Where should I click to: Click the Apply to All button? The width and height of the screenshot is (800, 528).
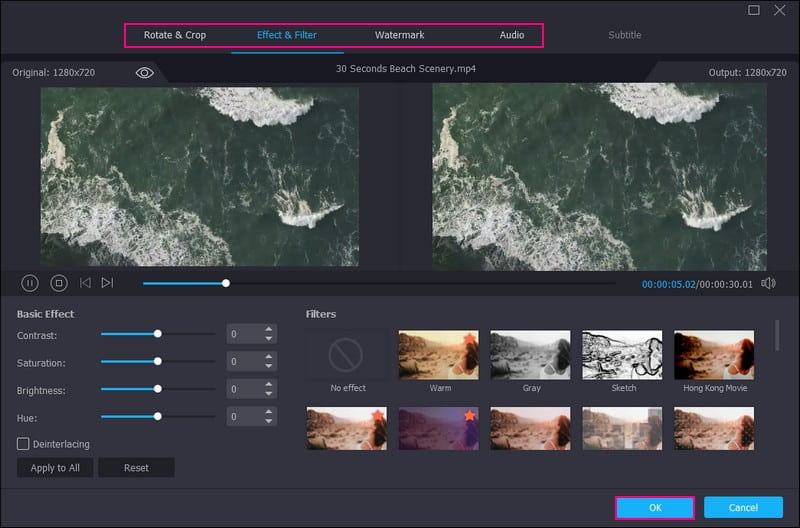[x=55, y=468]
